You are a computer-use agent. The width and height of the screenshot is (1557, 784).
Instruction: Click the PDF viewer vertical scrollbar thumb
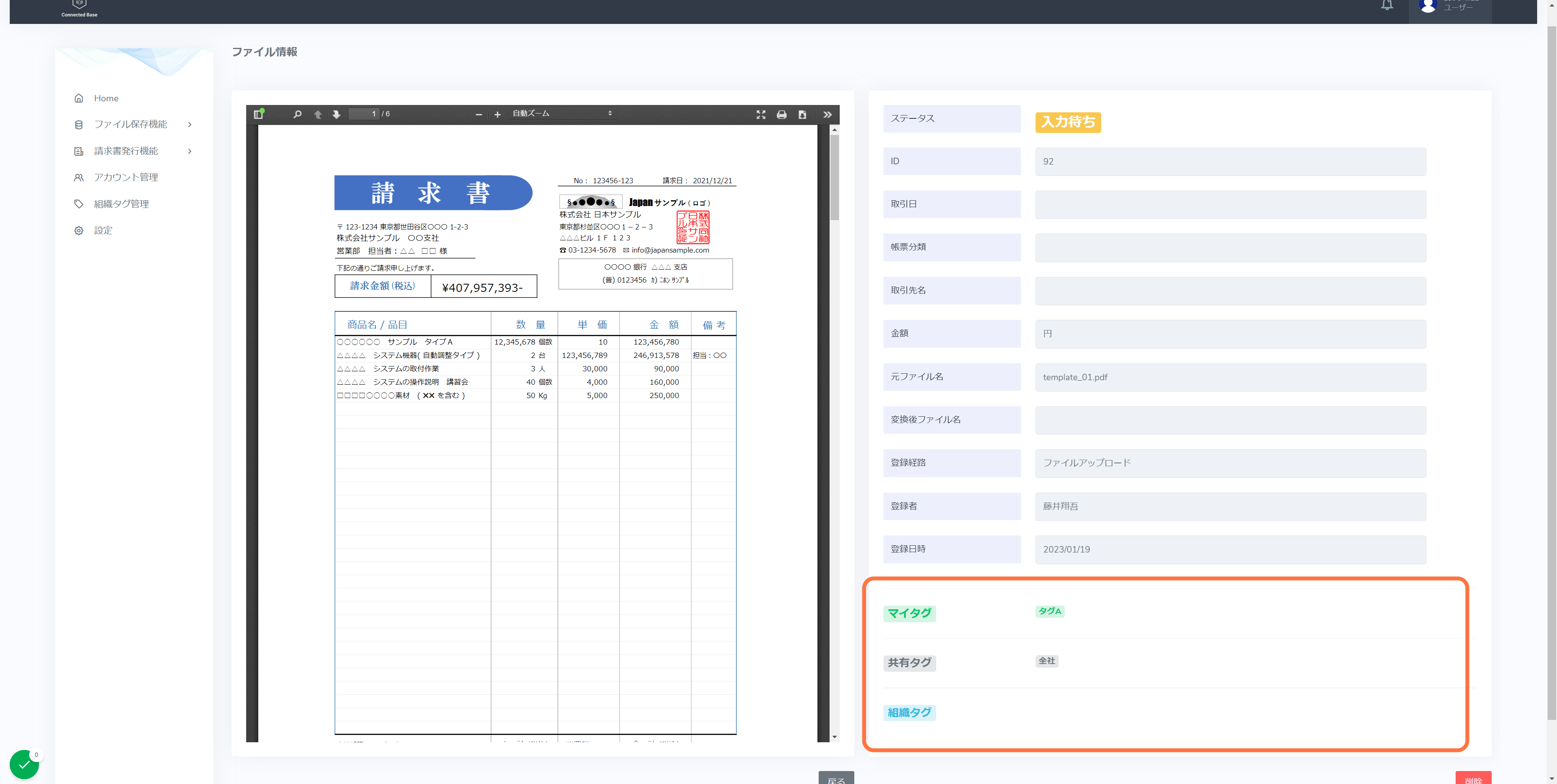click(x=834, y=177)
